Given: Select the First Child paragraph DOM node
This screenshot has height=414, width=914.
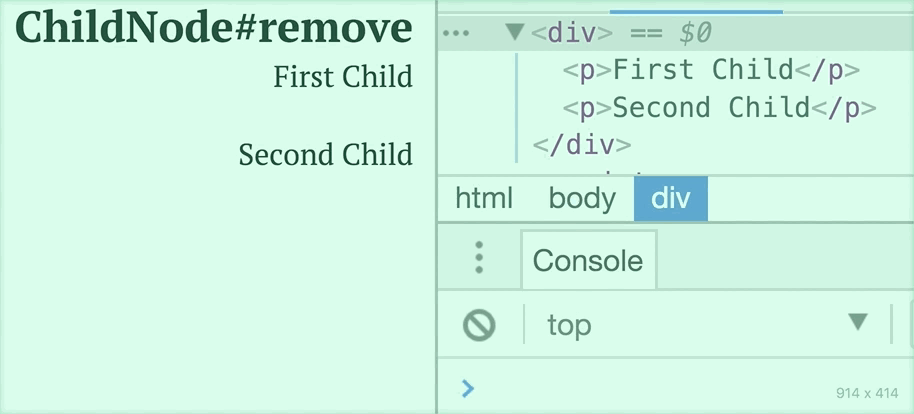Looking at the screenshot, I should tap(711, 70).
